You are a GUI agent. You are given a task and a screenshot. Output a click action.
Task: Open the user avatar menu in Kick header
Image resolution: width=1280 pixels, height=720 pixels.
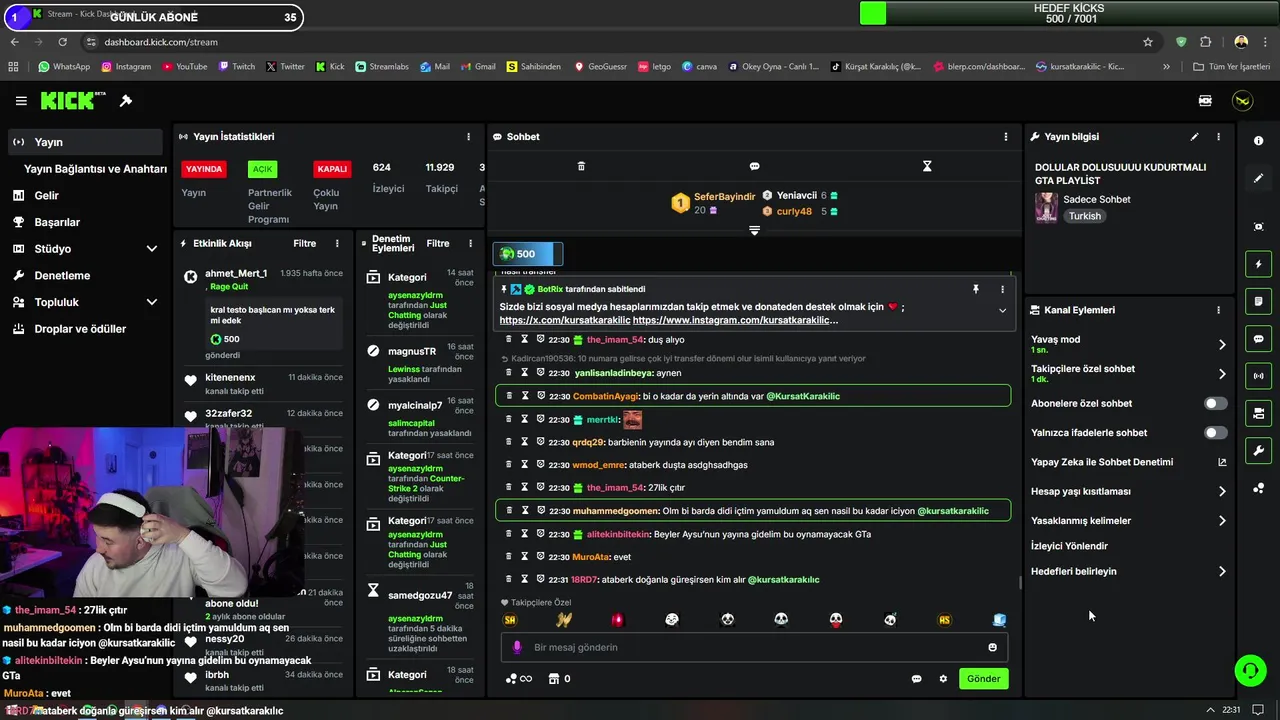1242,101
